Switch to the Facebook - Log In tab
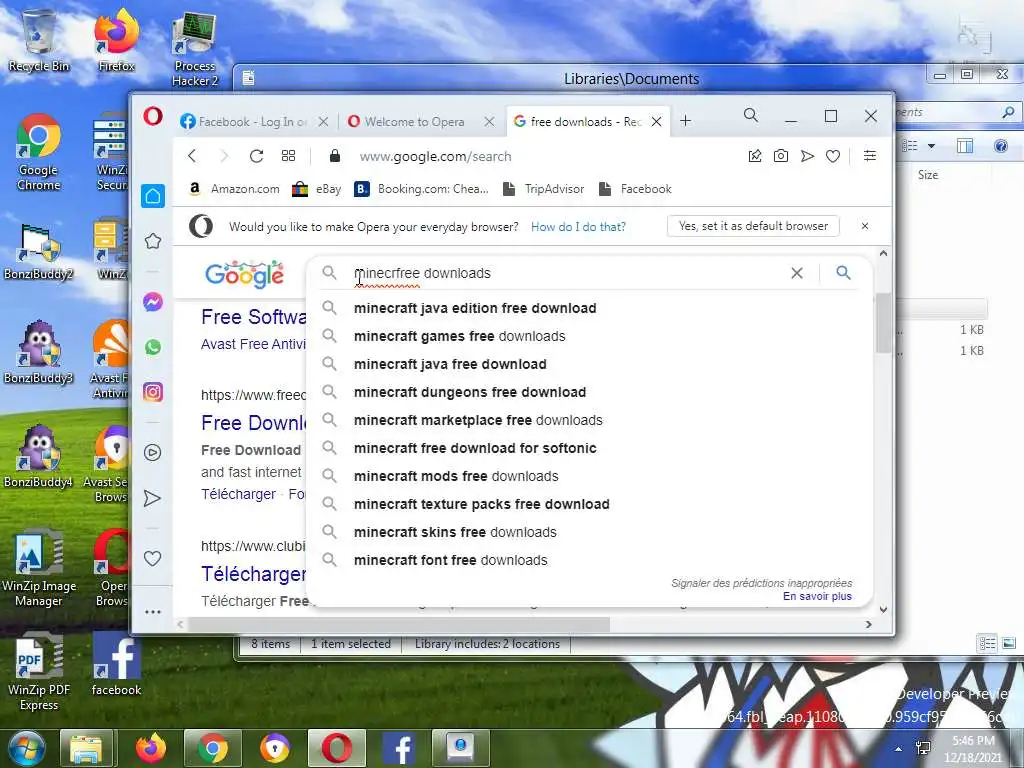The width and height of the screenshot is (1024, 768). tap(252, 121)
